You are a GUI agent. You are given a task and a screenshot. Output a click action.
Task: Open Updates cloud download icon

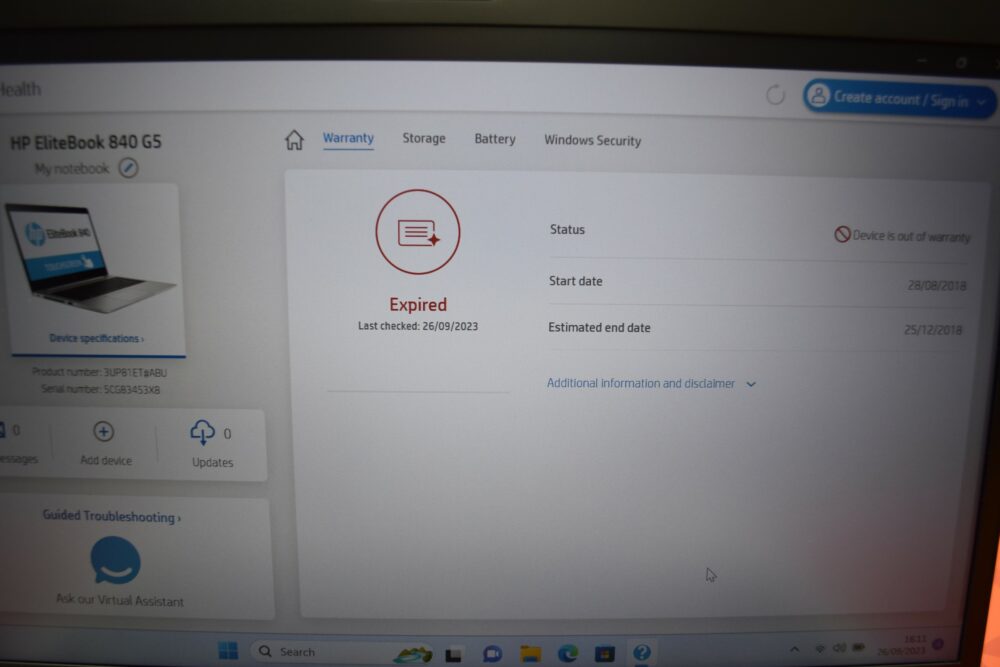coord(202,432)
